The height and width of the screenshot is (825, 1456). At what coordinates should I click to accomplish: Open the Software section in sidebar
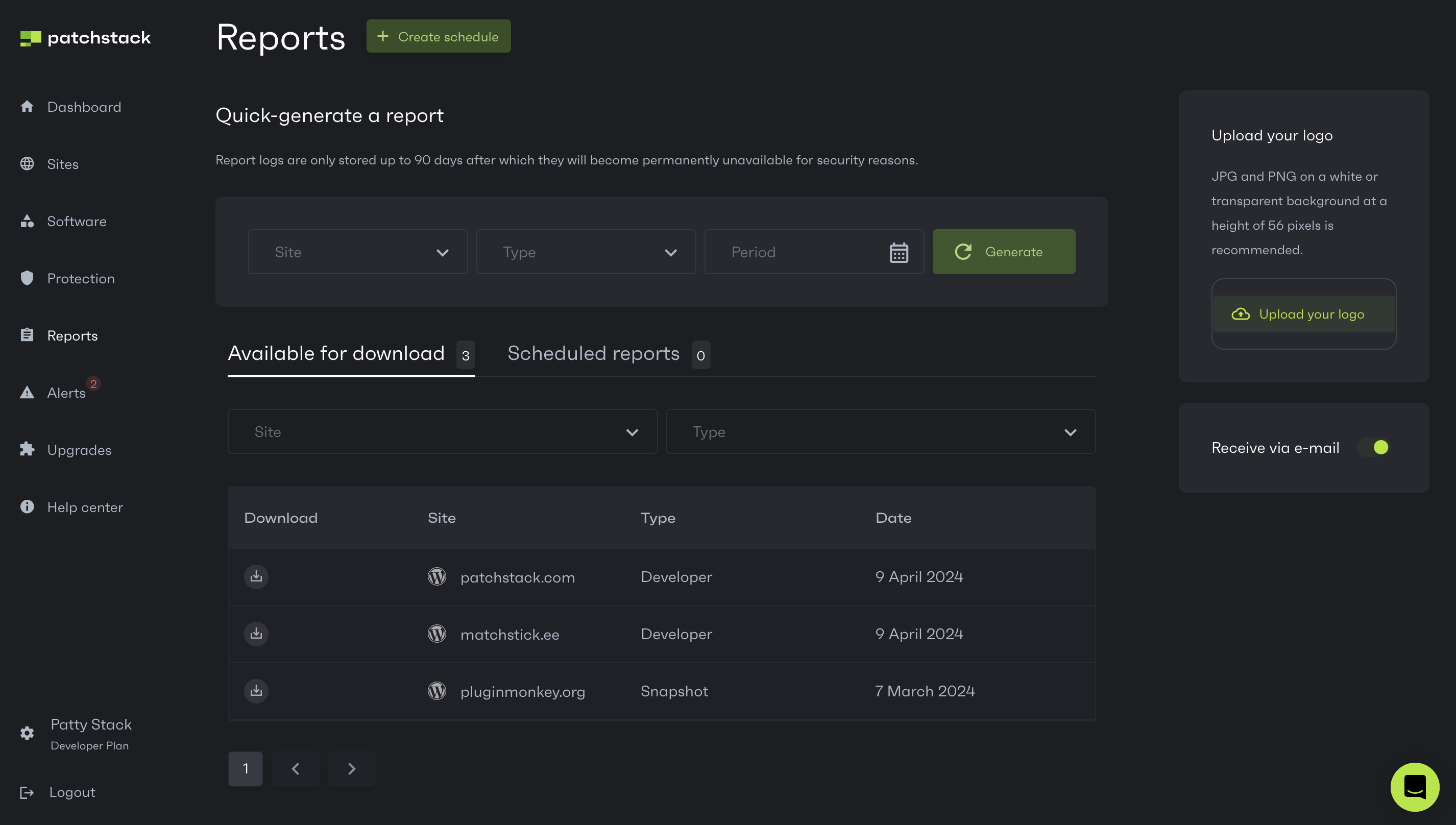[77, 221]
